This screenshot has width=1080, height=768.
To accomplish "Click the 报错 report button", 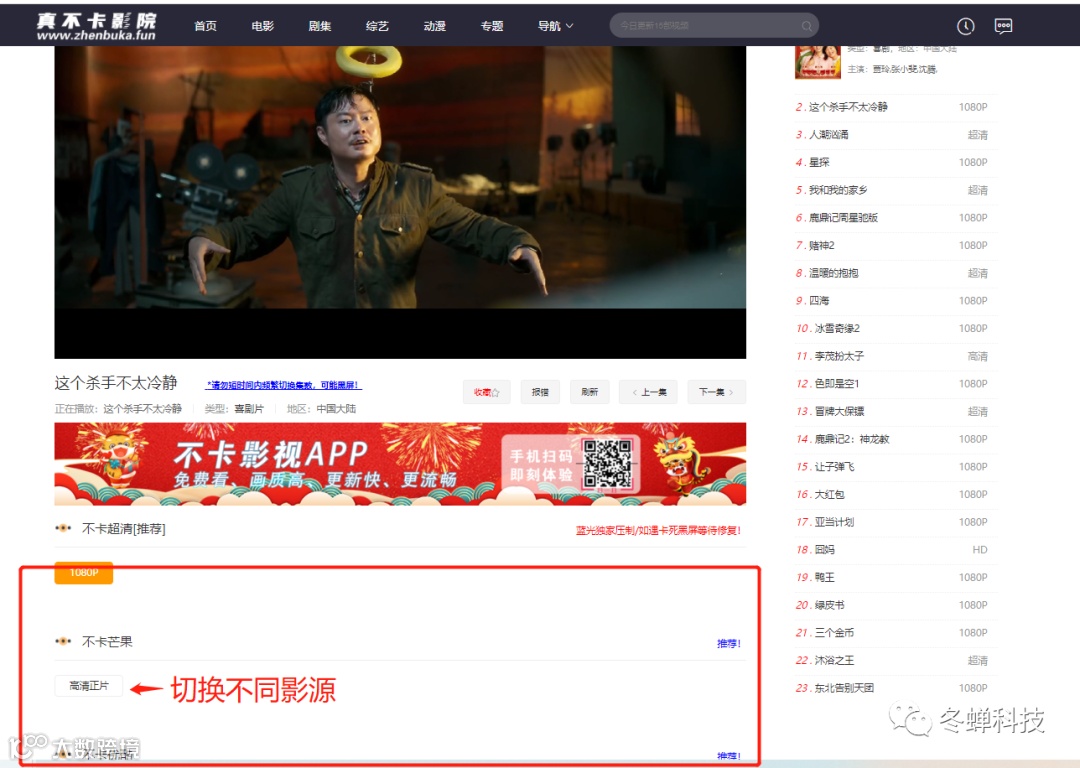I will coord(540,392).
